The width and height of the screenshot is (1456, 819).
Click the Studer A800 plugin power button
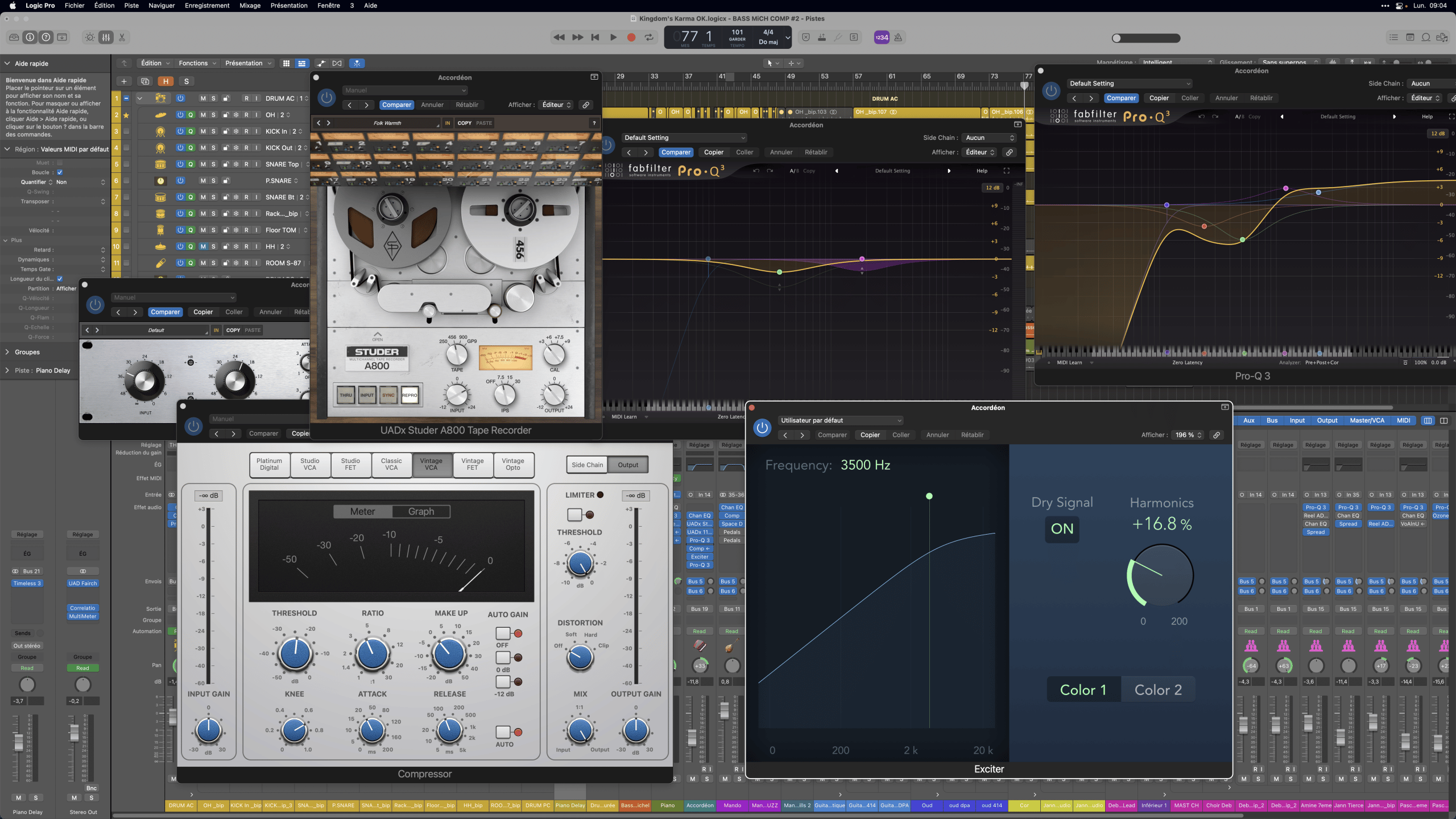(326, 97)
